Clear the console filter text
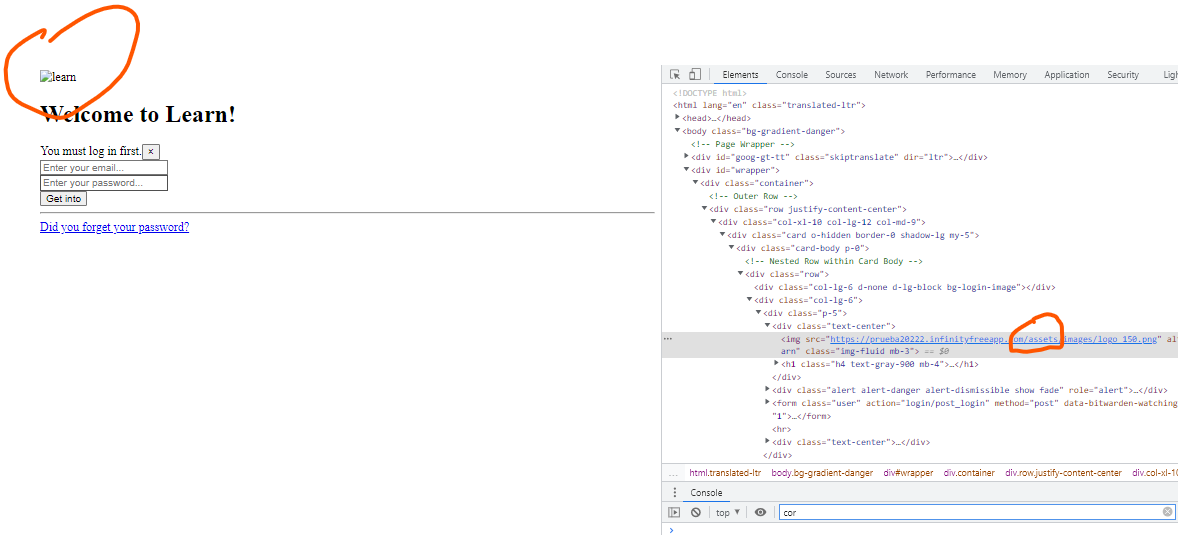Image resolution: width=1178 pixels, height=535 pixels. 1167,512
